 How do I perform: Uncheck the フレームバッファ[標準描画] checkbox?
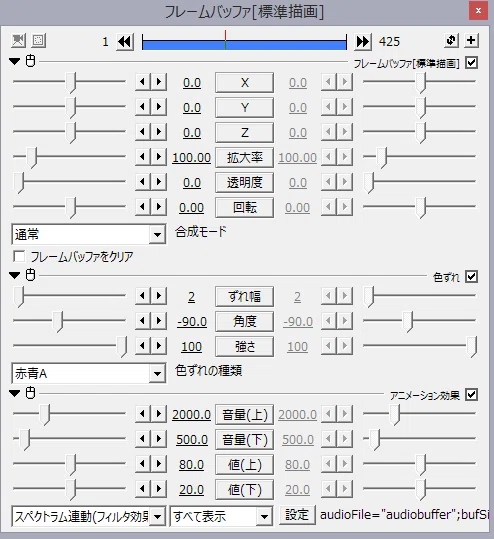point(471,63)
